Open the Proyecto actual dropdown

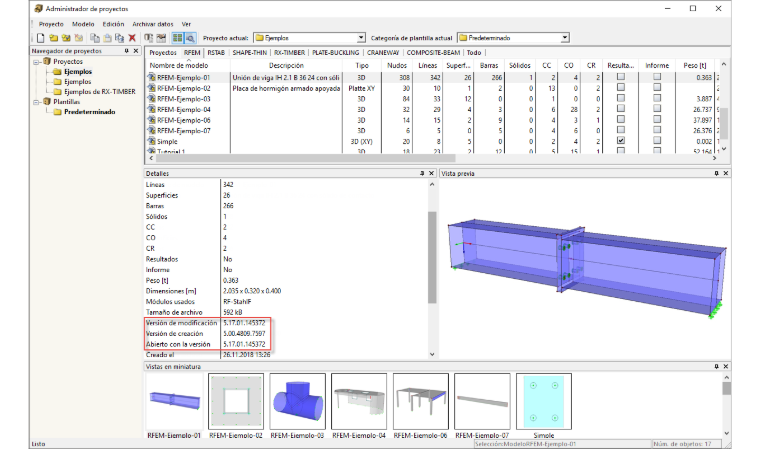click(x=361, y=38)
